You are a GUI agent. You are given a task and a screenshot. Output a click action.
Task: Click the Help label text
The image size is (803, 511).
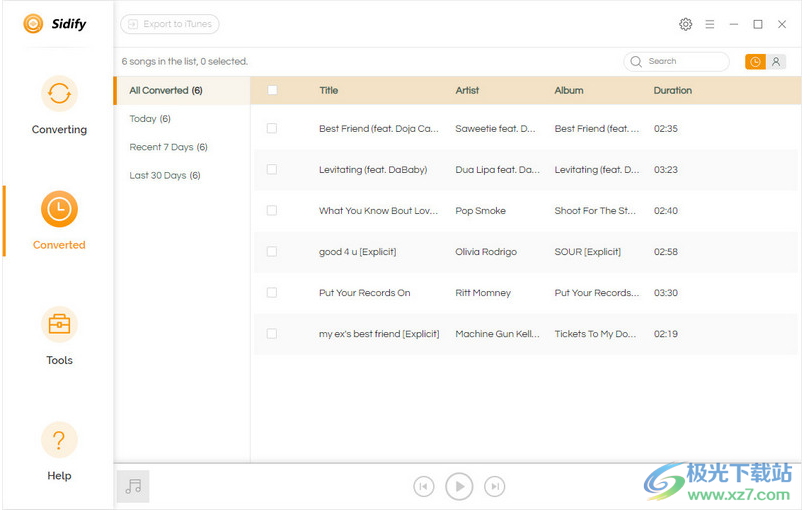[59, 476]
